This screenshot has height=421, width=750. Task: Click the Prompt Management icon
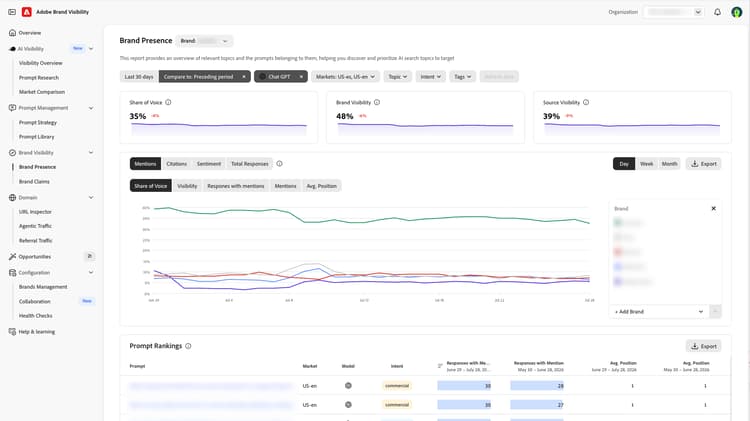click(12, 108)
